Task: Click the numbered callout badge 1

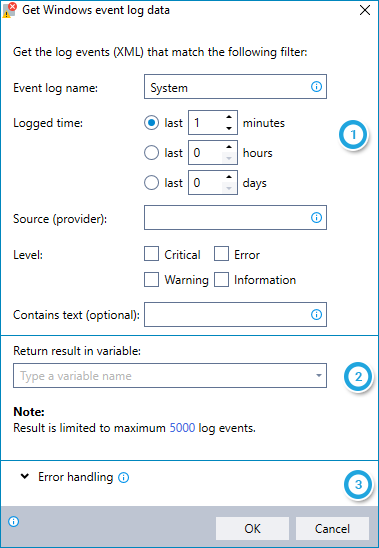Action: (353, 135)
